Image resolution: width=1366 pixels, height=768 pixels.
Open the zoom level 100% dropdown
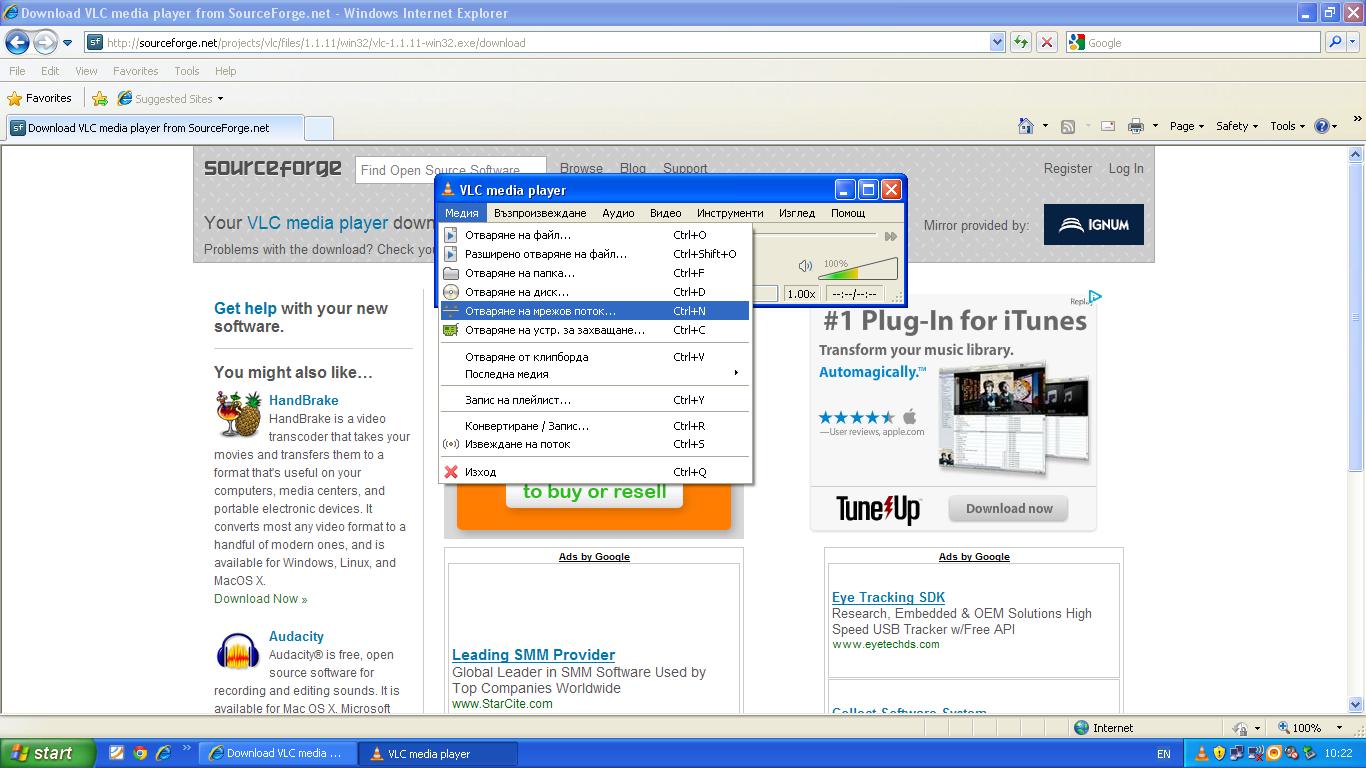coord(1341,728)
